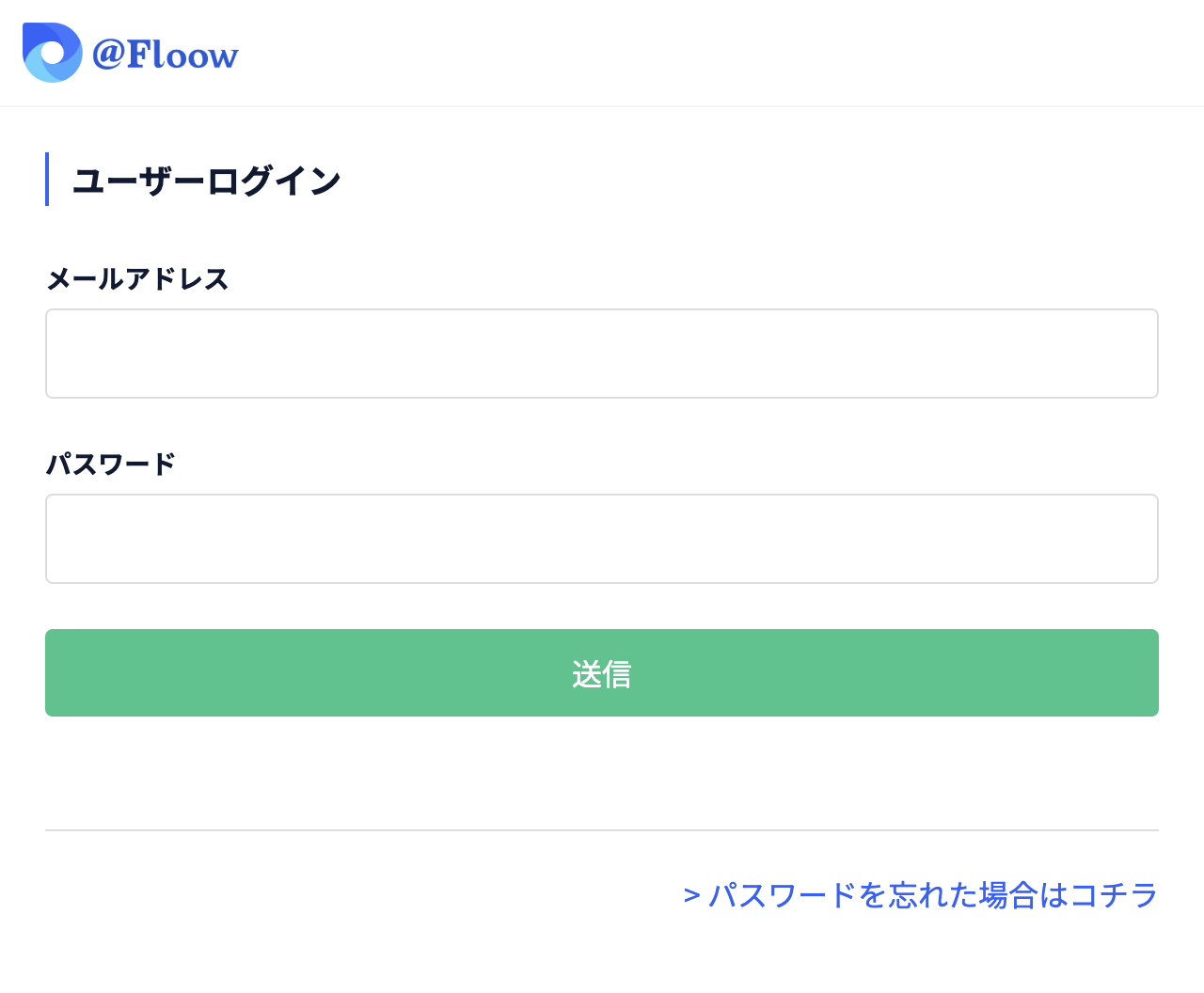Select the パスワード field label
1204x993 pixels.
click(111, 464)
